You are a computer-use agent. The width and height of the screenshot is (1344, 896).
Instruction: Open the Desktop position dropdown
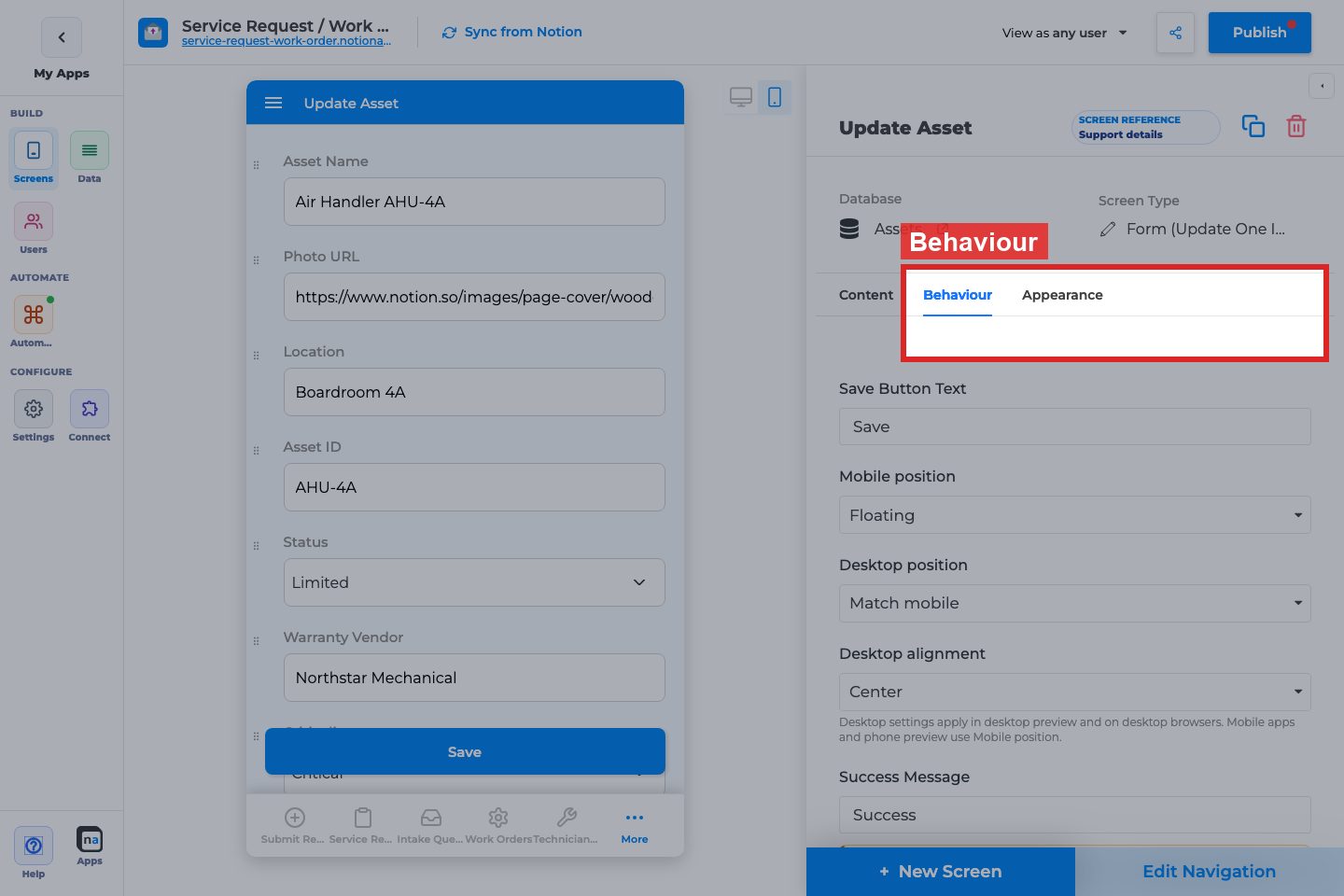[1075, 603]
